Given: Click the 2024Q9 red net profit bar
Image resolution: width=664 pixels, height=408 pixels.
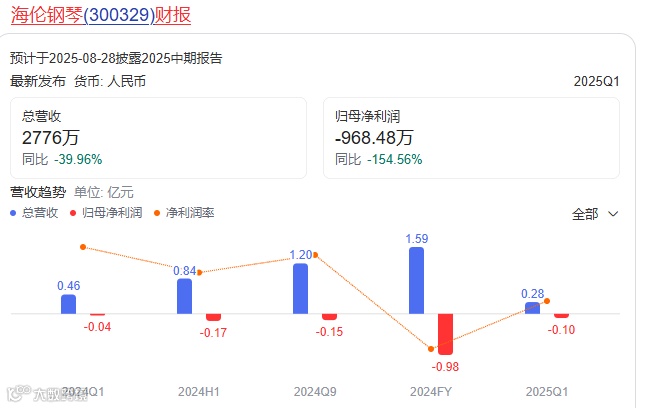Looking at the screenshot, I should (329, 317).
